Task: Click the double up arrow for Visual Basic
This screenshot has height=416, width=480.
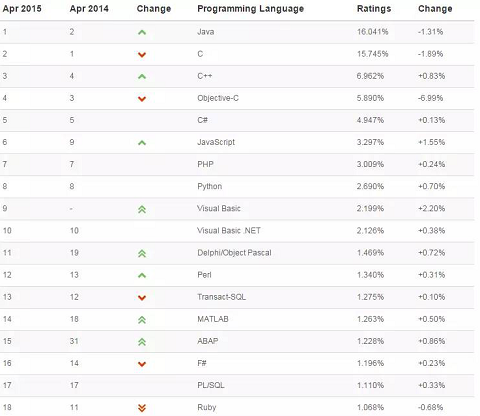Action: tap(142, 209)
